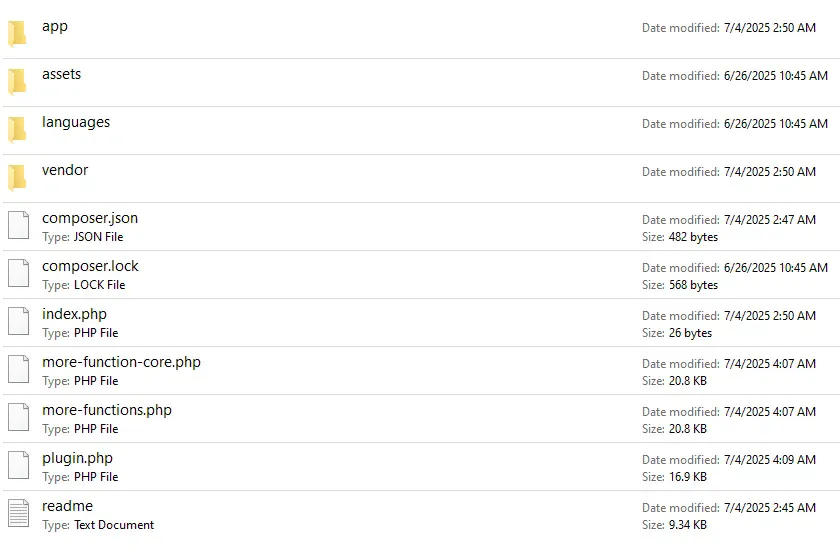Click the 'index.php' file name text
Screen dimensions: 840x558
[74, 314]
